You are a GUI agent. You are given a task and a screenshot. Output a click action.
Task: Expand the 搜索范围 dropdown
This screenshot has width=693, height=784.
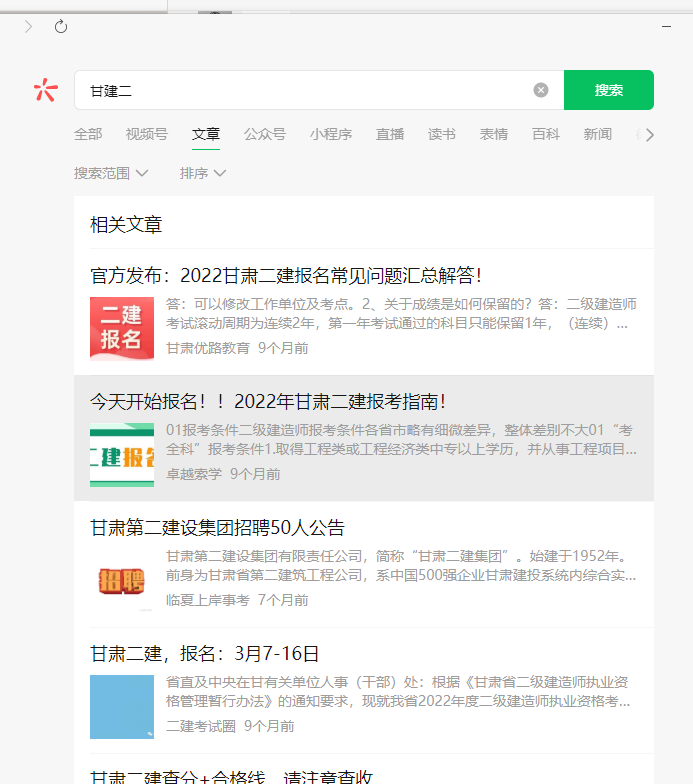coord(110,173)
